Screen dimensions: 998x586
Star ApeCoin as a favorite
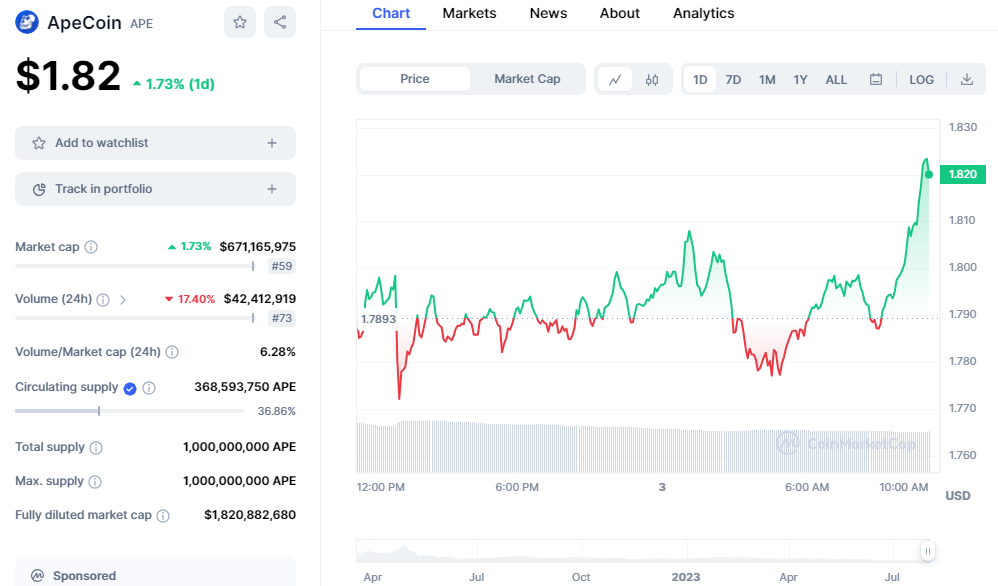[240, 22]
